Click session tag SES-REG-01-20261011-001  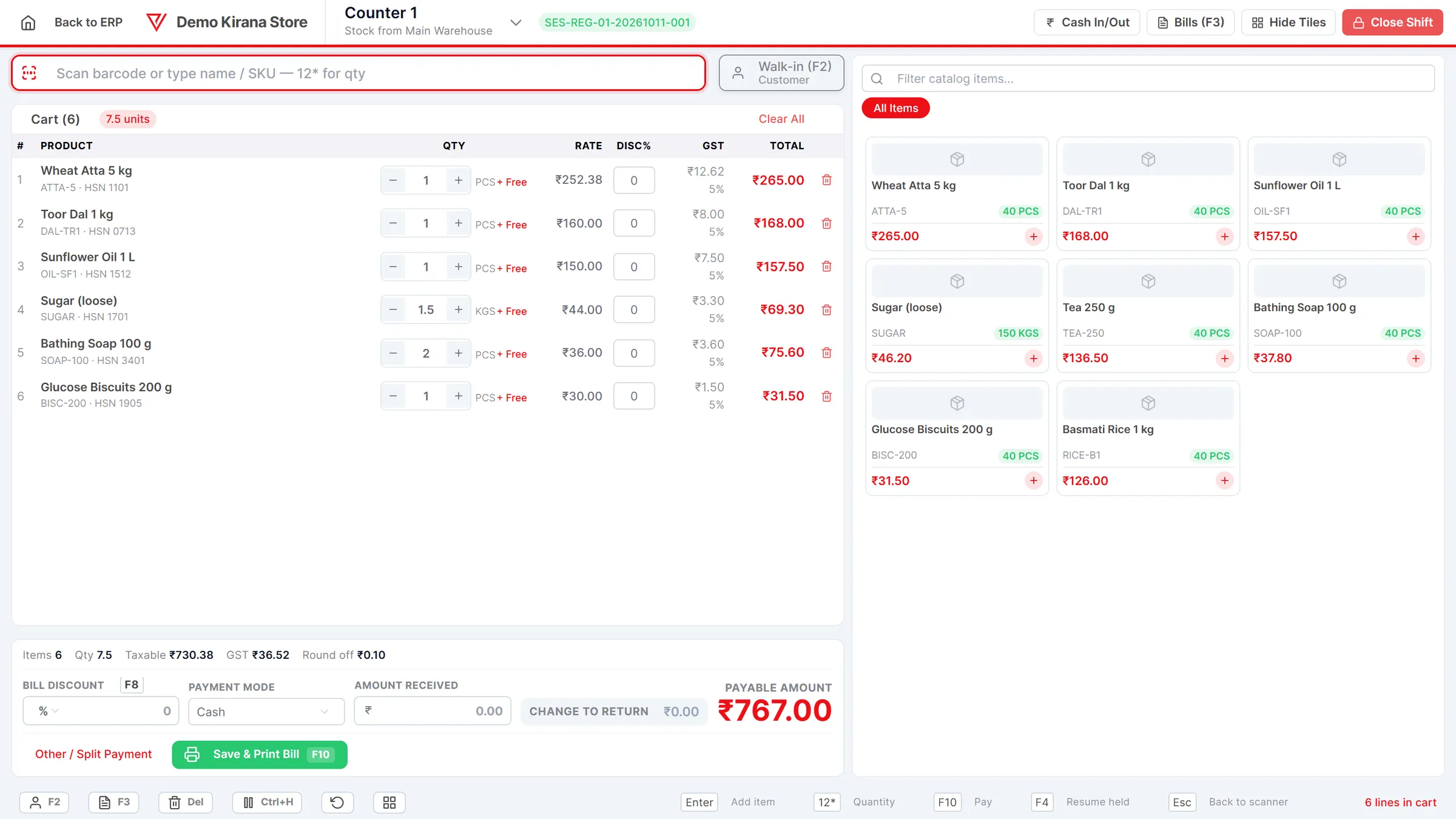coord(617,22)
